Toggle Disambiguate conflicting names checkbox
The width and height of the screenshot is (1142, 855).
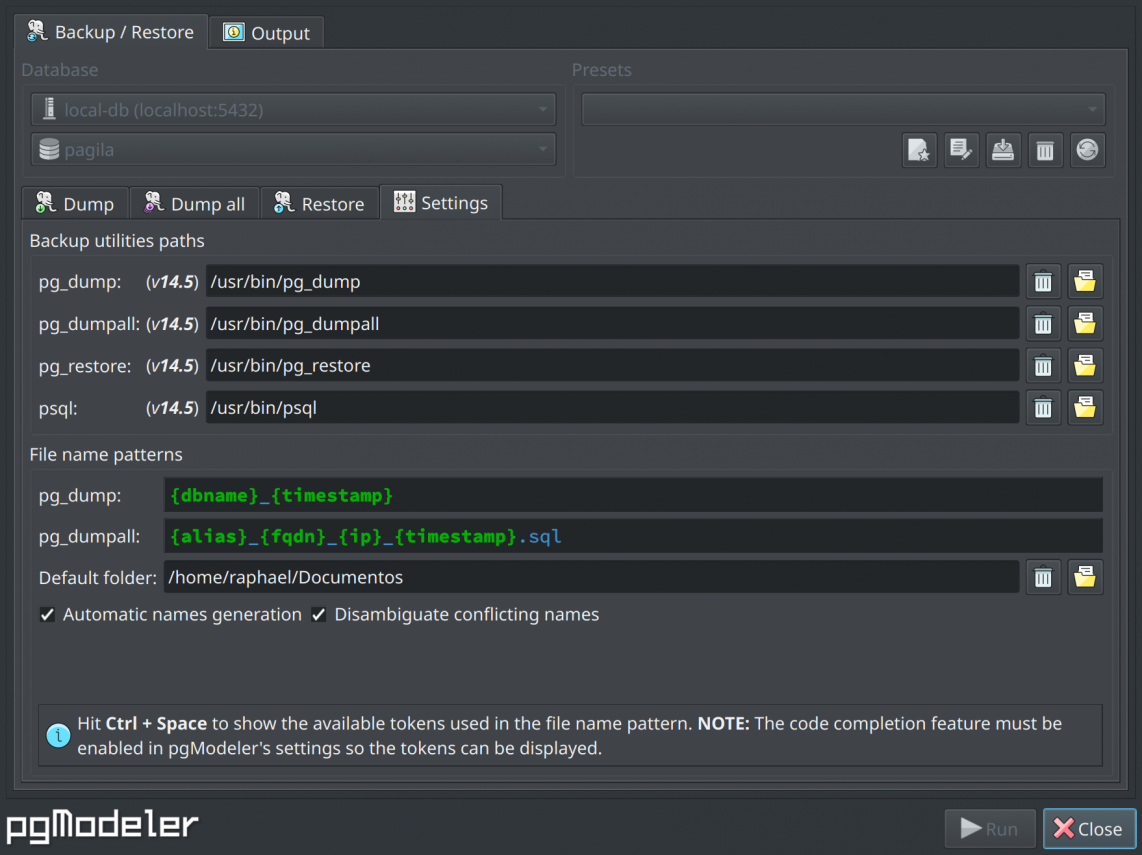point(318,615)
